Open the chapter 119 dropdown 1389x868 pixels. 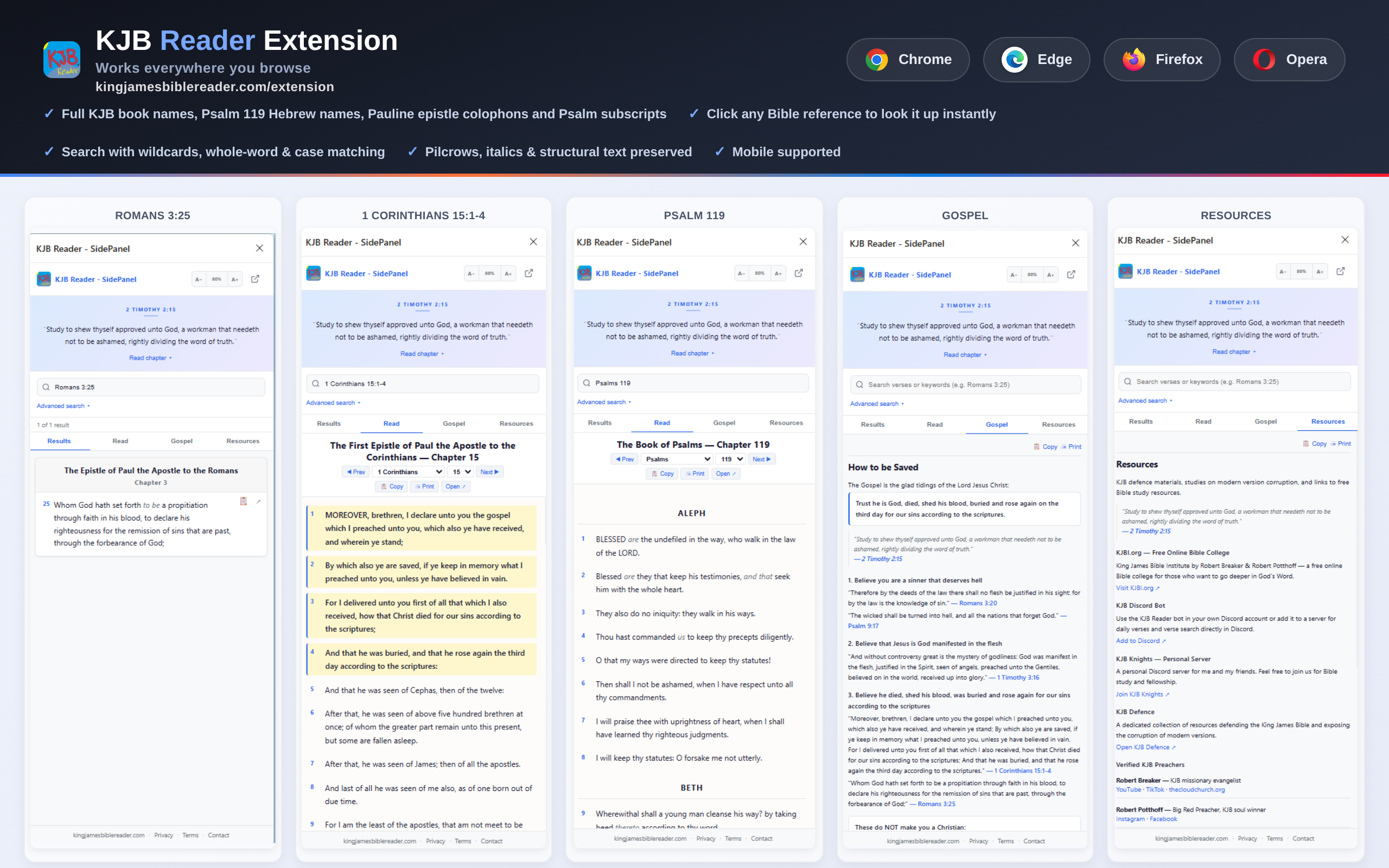[731, 459]
